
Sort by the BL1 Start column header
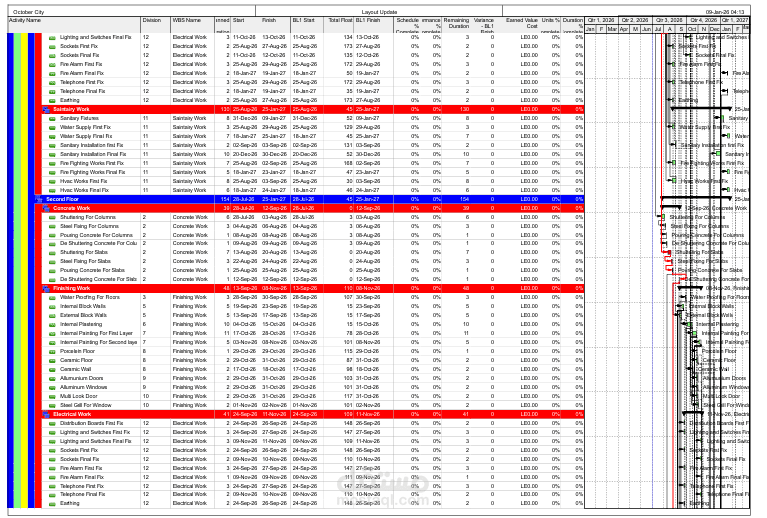coord(307,25)
